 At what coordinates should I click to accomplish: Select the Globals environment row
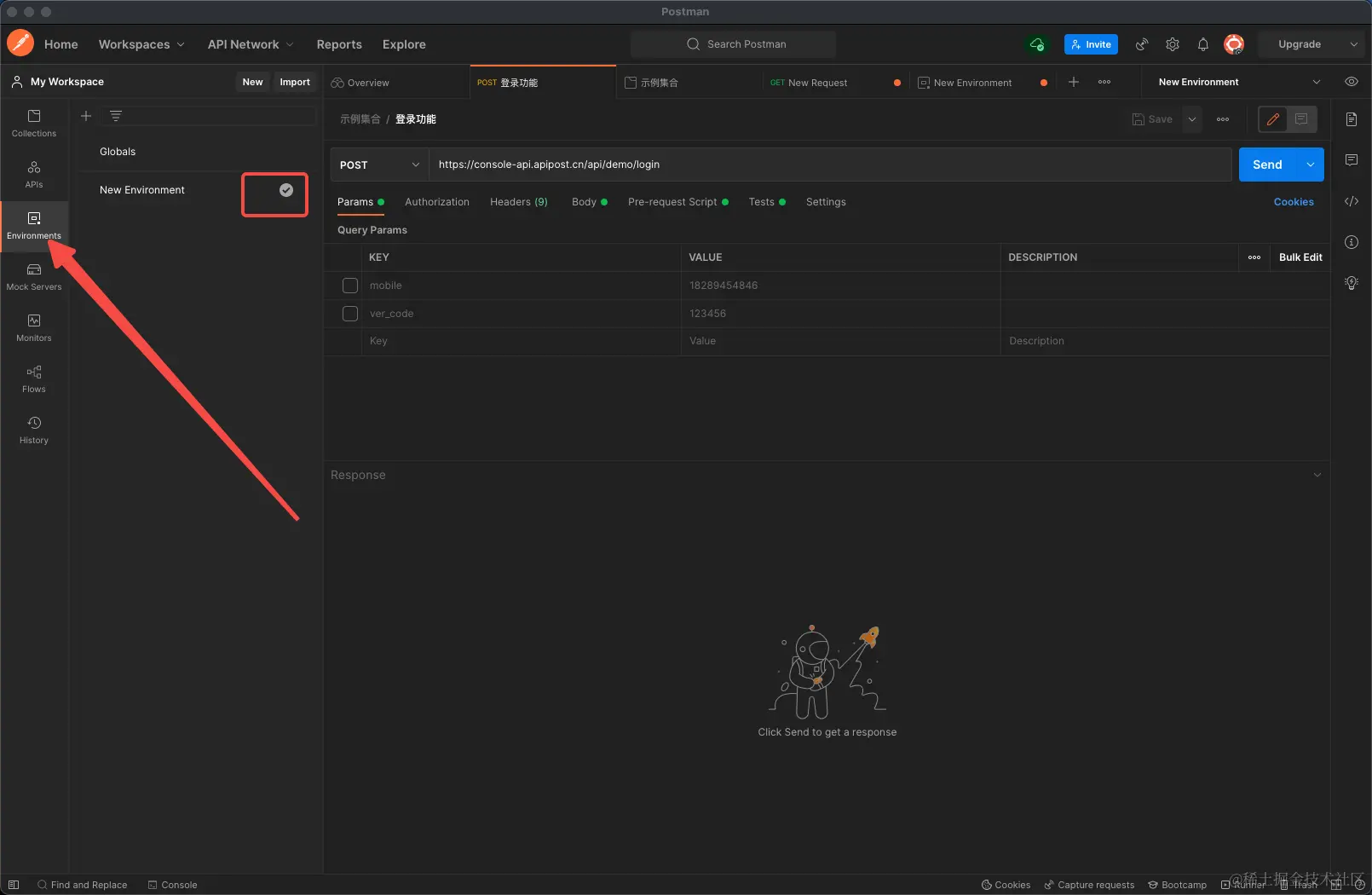(x=196, y=152)
